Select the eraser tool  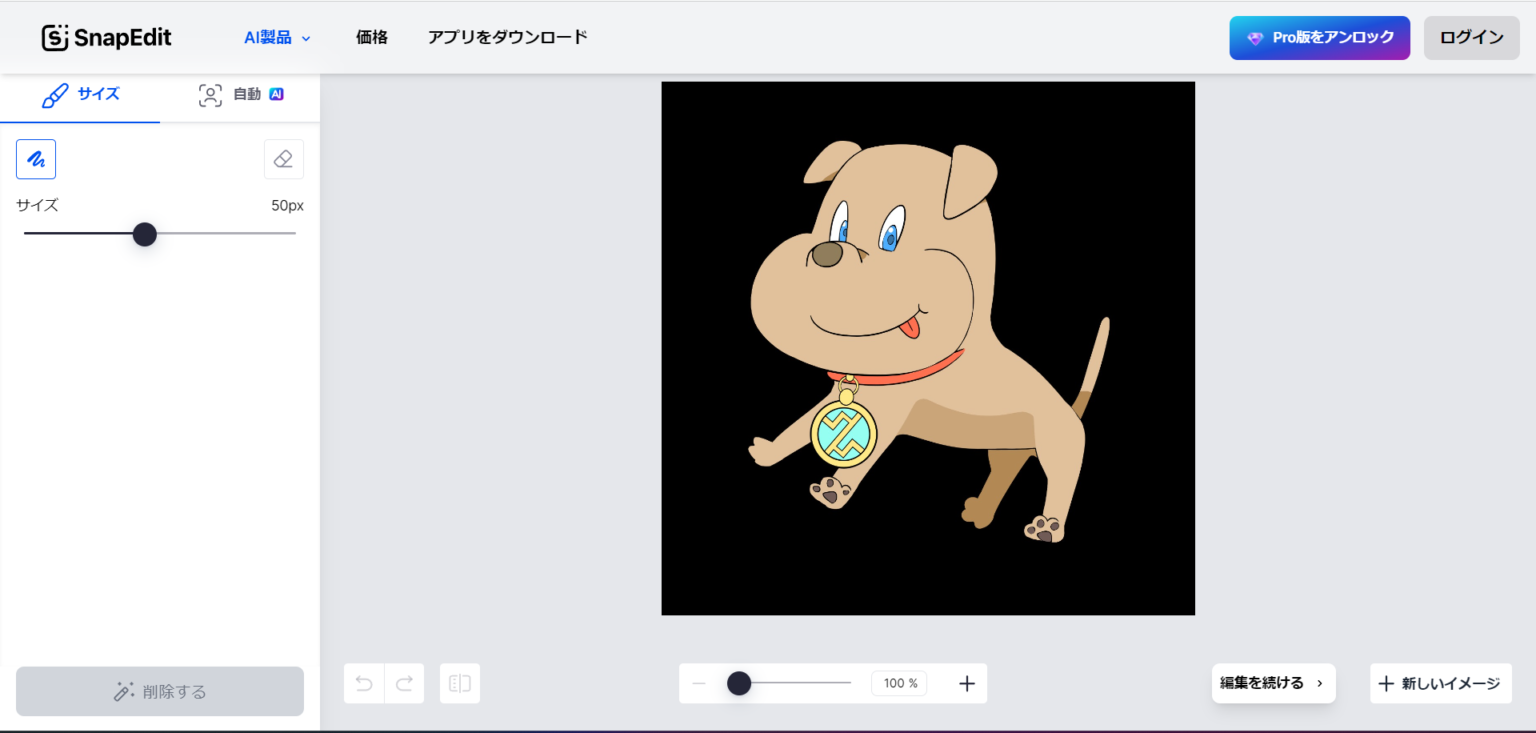coord(283,158)
